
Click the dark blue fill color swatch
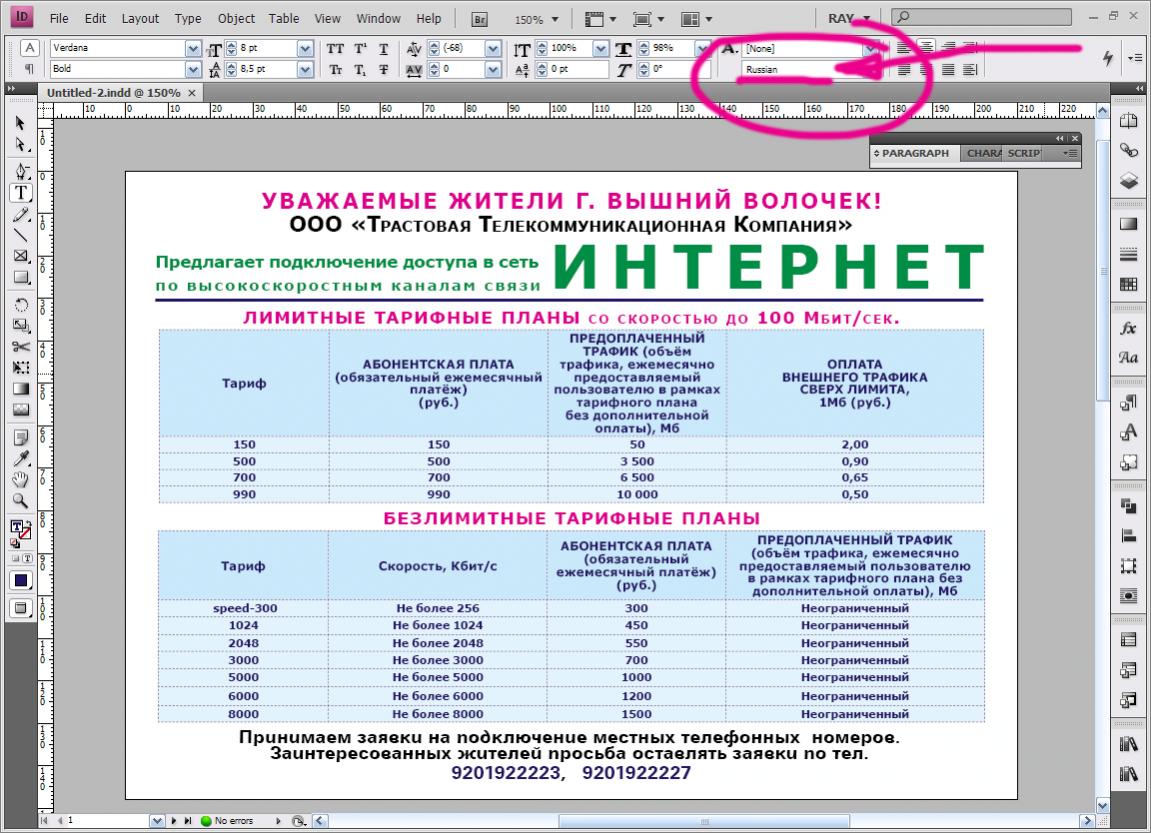[x=21, y=581]
